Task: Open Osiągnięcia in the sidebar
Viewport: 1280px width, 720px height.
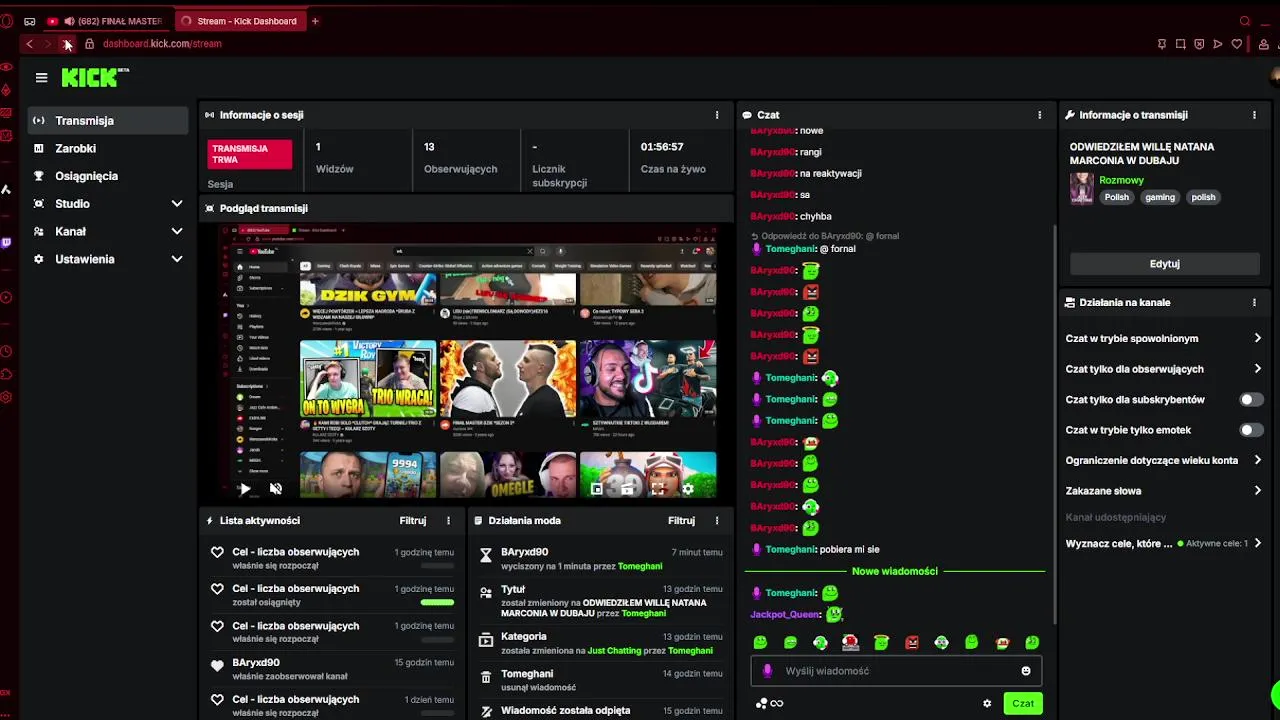Action: (x=108, y=176)
